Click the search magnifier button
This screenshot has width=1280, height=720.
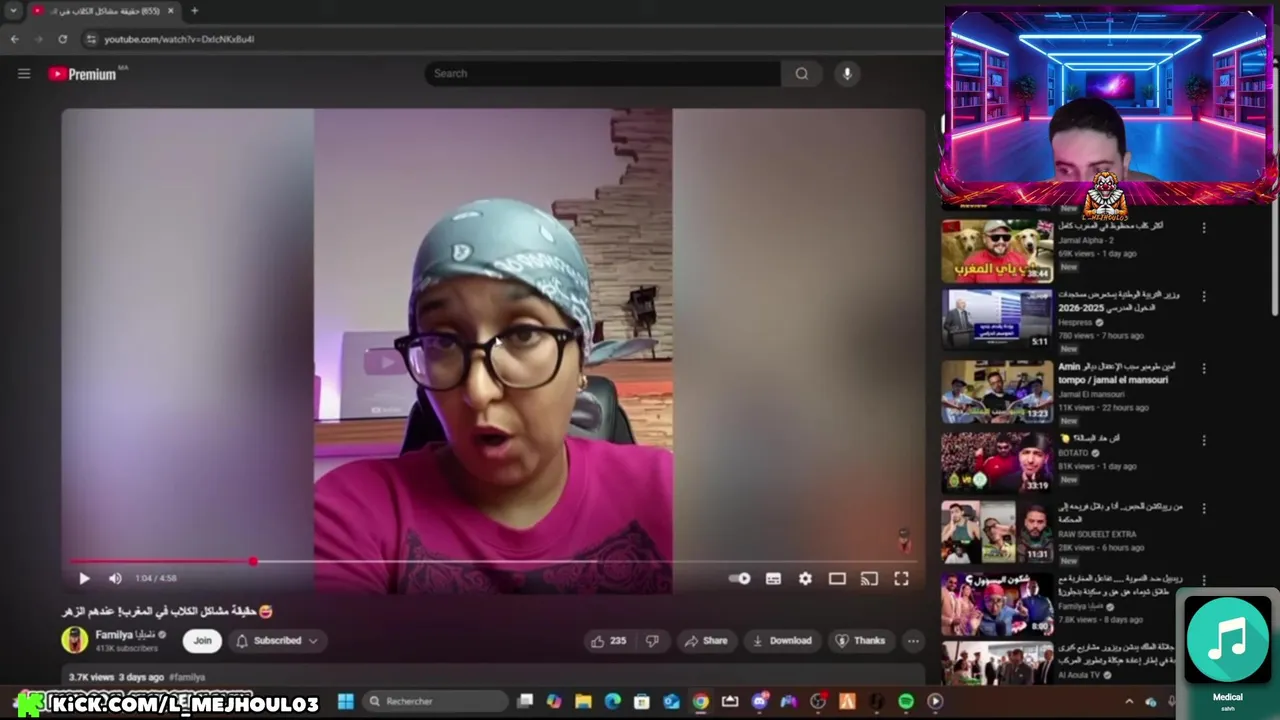(x=801, y=73)
